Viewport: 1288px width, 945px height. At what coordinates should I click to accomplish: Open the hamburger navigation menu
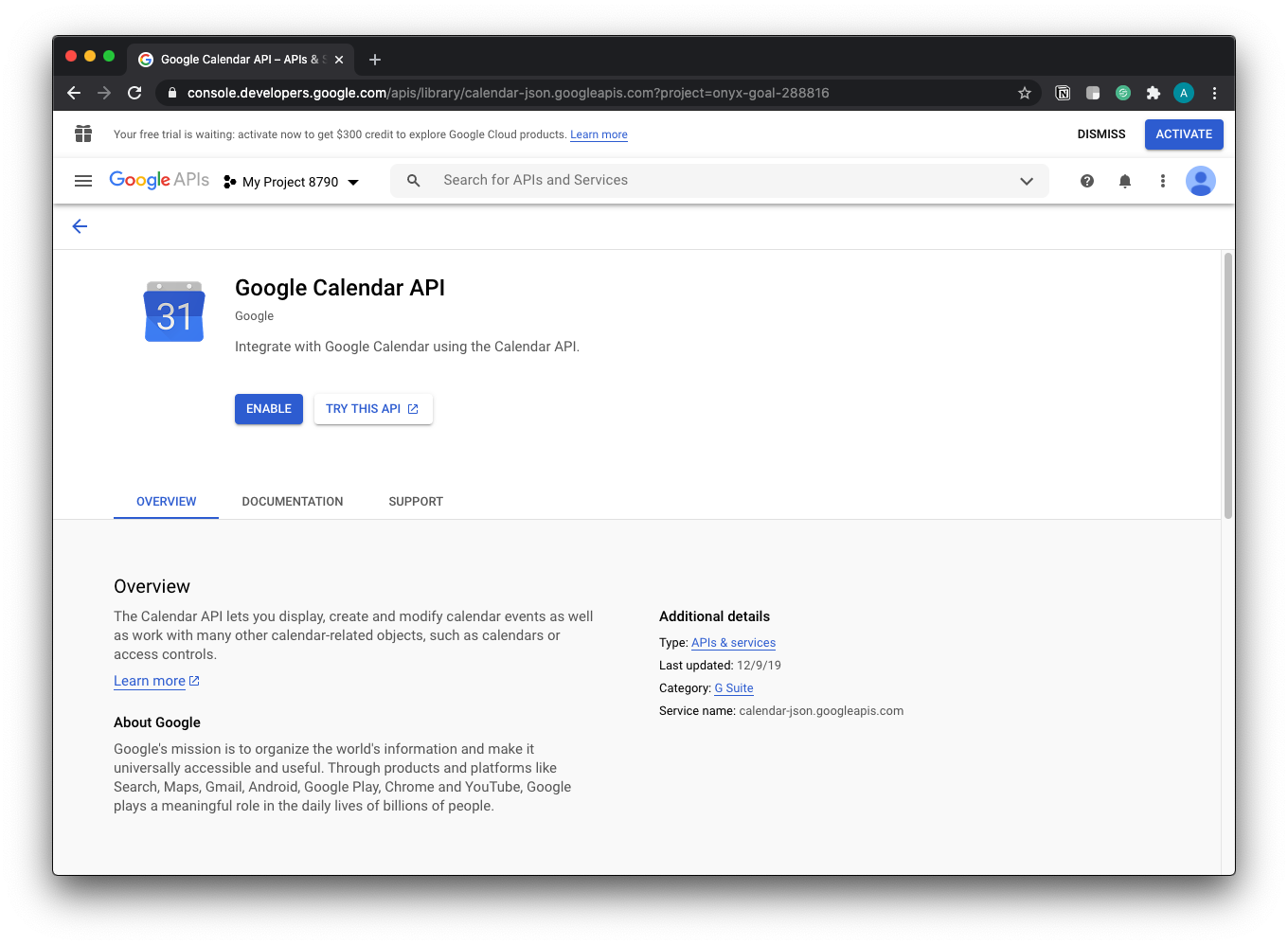coord(83,181)
